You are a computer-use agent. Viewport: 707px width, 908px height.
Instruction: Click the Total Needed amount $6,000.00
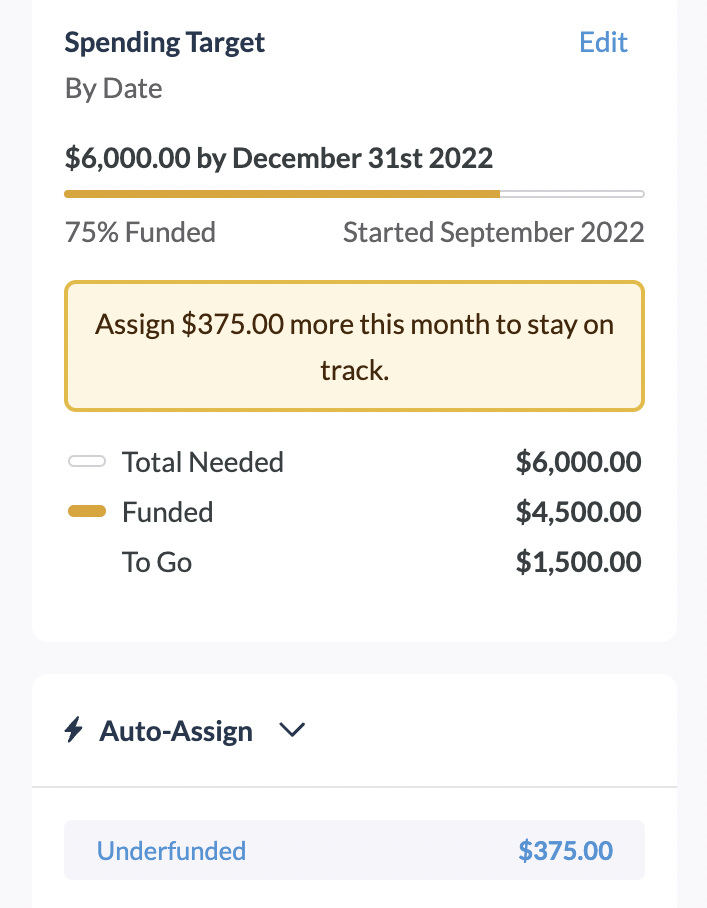pyautogui.click(x=578, y=462)
